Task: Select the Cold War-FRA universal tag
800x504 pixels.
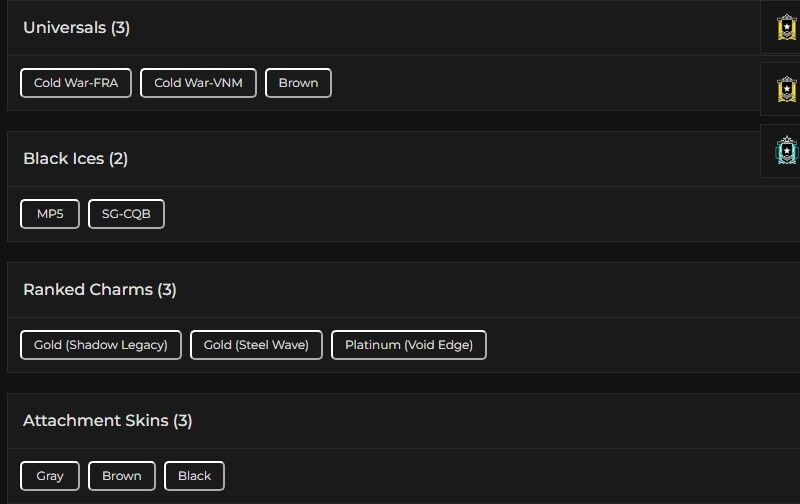Action: pos(76,83)
